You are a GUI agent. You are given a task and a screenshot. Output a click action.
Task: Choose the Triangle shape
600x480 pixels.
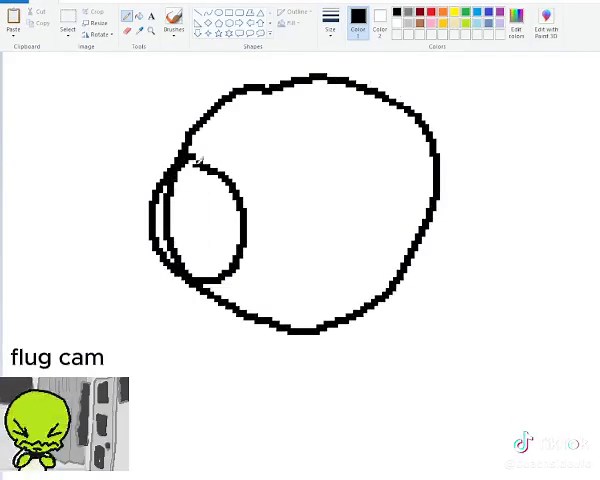point(260,13)
